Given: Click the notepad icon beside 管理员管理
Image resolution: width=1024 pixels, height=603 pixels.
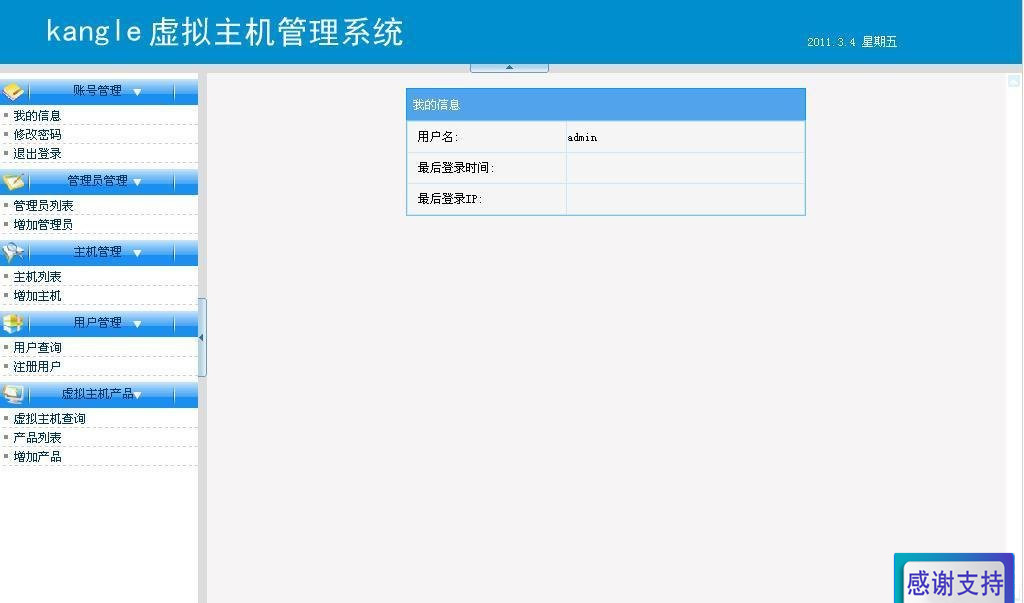Looking at the screenshot, I should tap(13, 181).
